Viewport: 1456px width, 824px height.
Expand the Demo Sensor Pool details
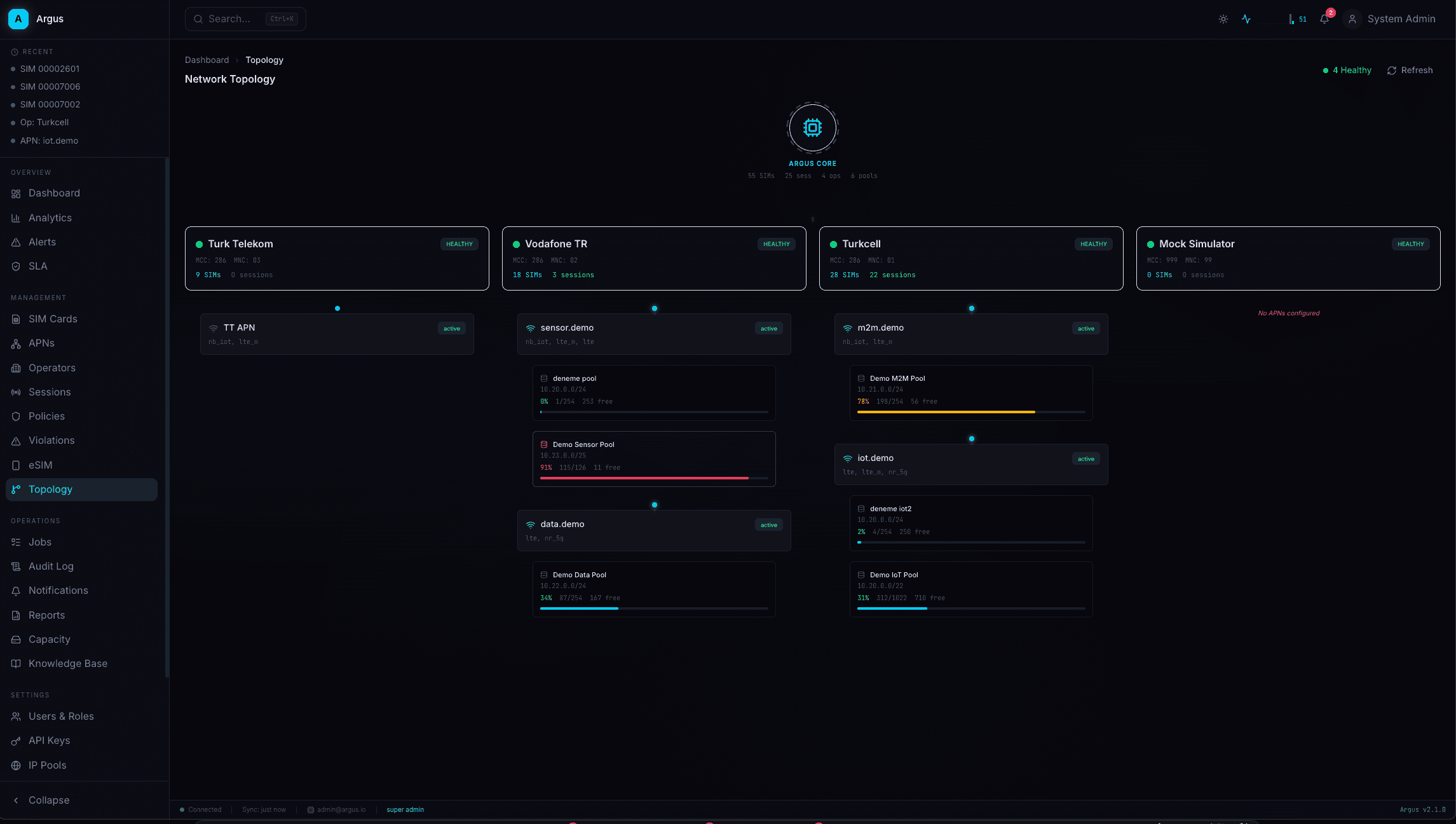pos(654,458)
